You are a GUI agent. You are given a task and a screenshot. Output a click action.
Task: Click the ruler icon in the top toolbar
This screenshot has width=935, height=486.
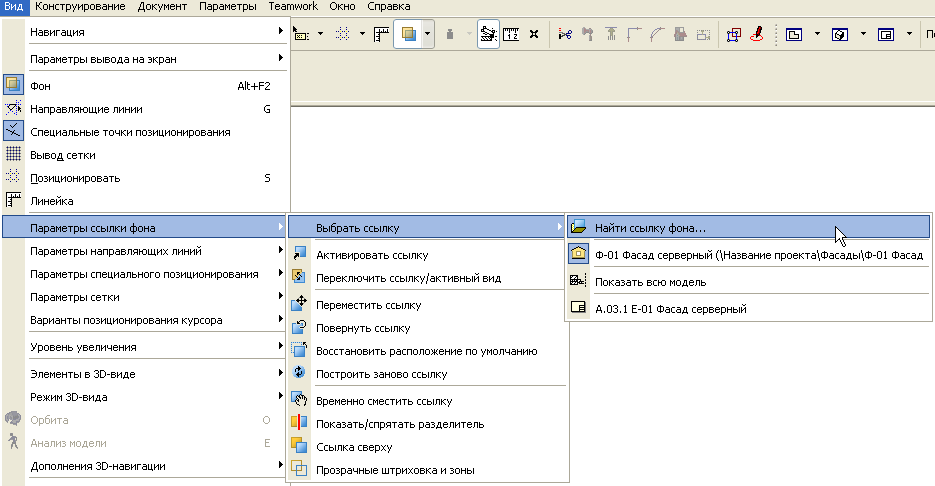pos(381,33)
